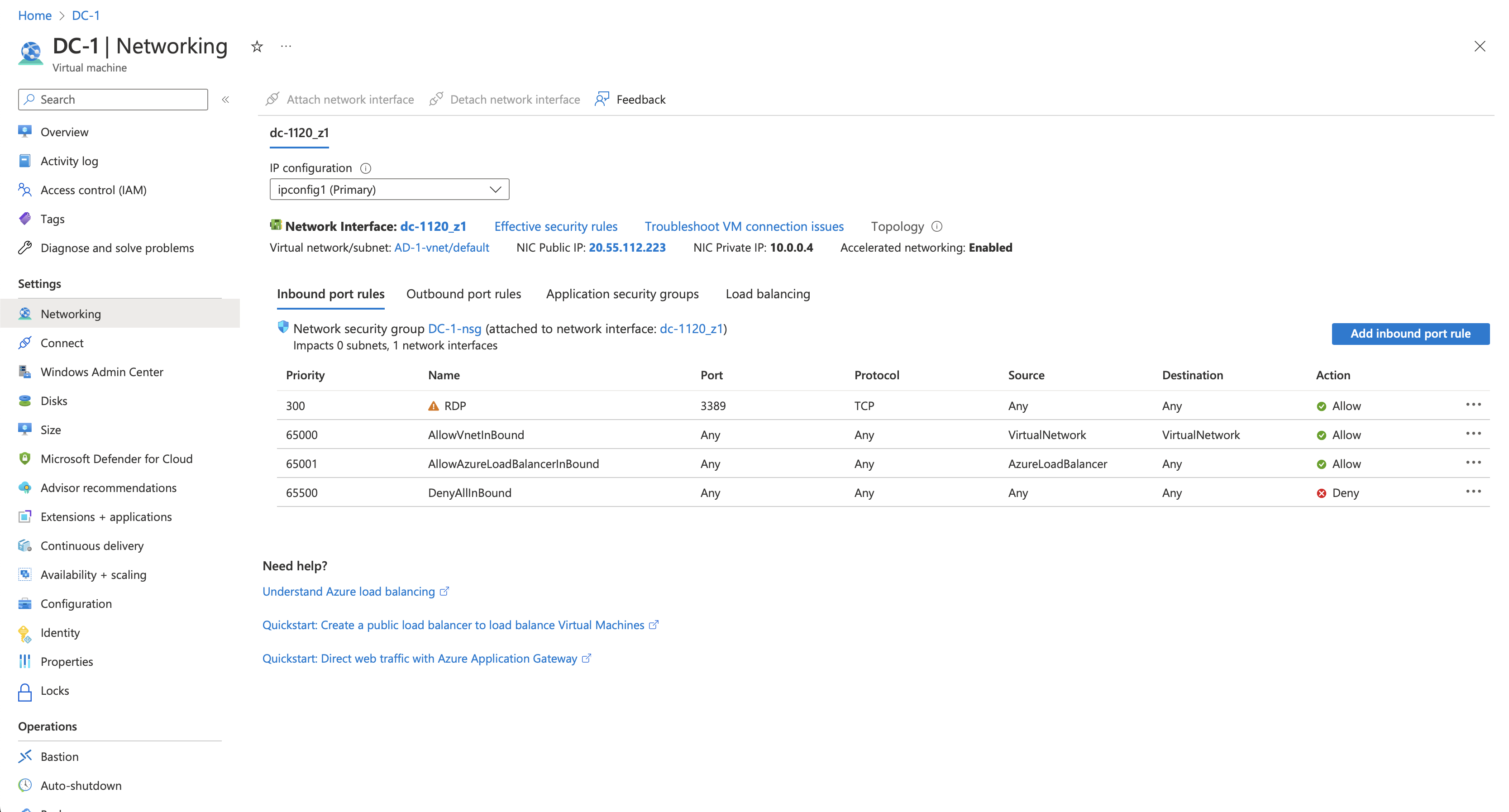Click the Windows Admin Center icon
The width and height of the screenshot is (1509, 812).
click(x=24, y=372)
